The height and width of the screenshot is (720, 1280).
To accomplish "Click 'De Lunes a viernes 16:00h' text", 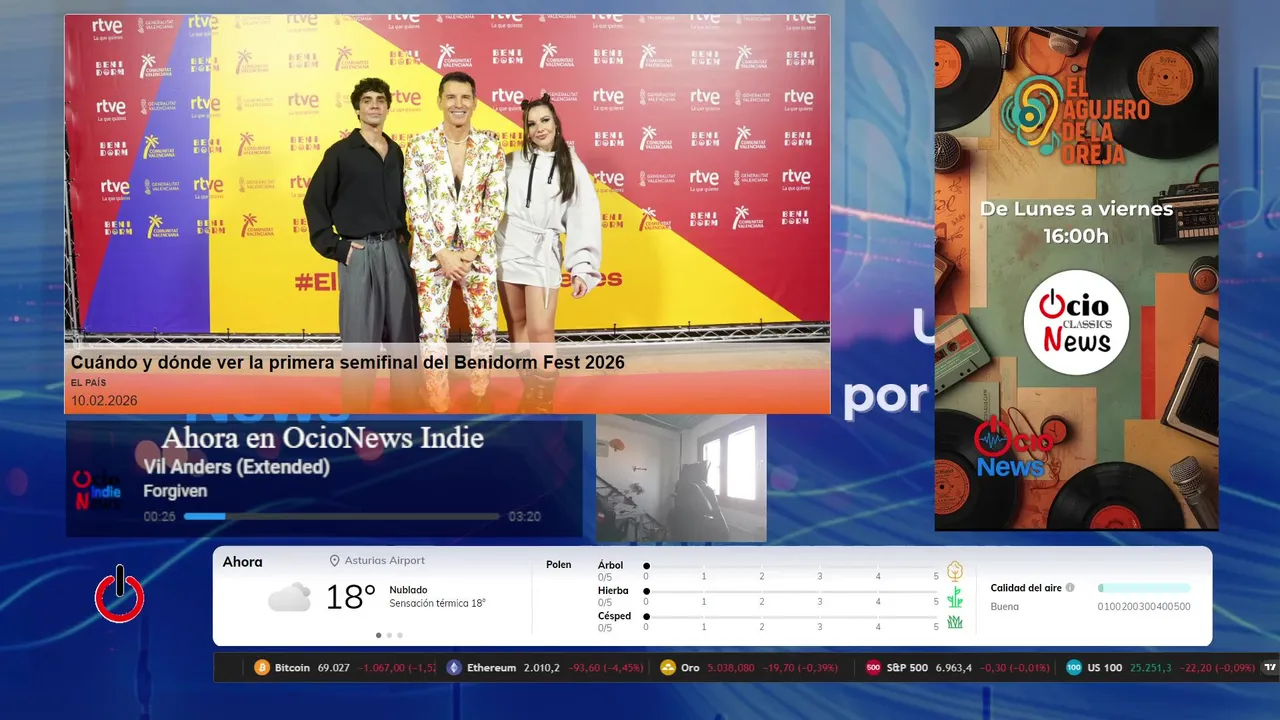I will (1076, 222).
